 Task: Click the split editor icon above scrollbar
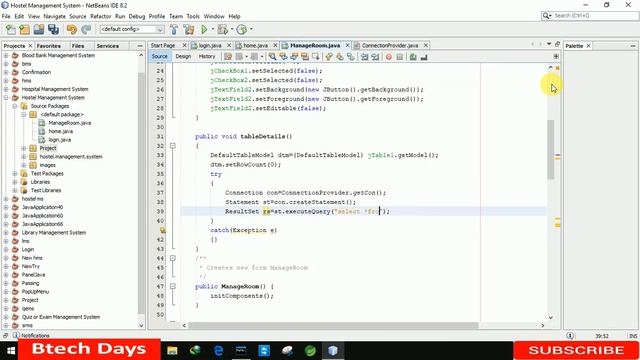(x=556, y=56)
